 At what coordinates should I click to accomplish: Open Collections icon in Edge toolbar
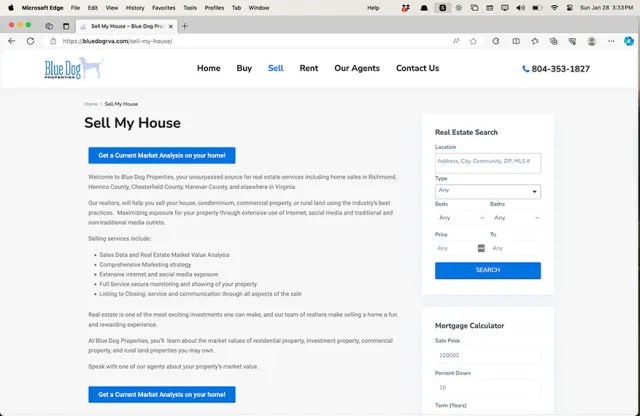tap(553, 41)
